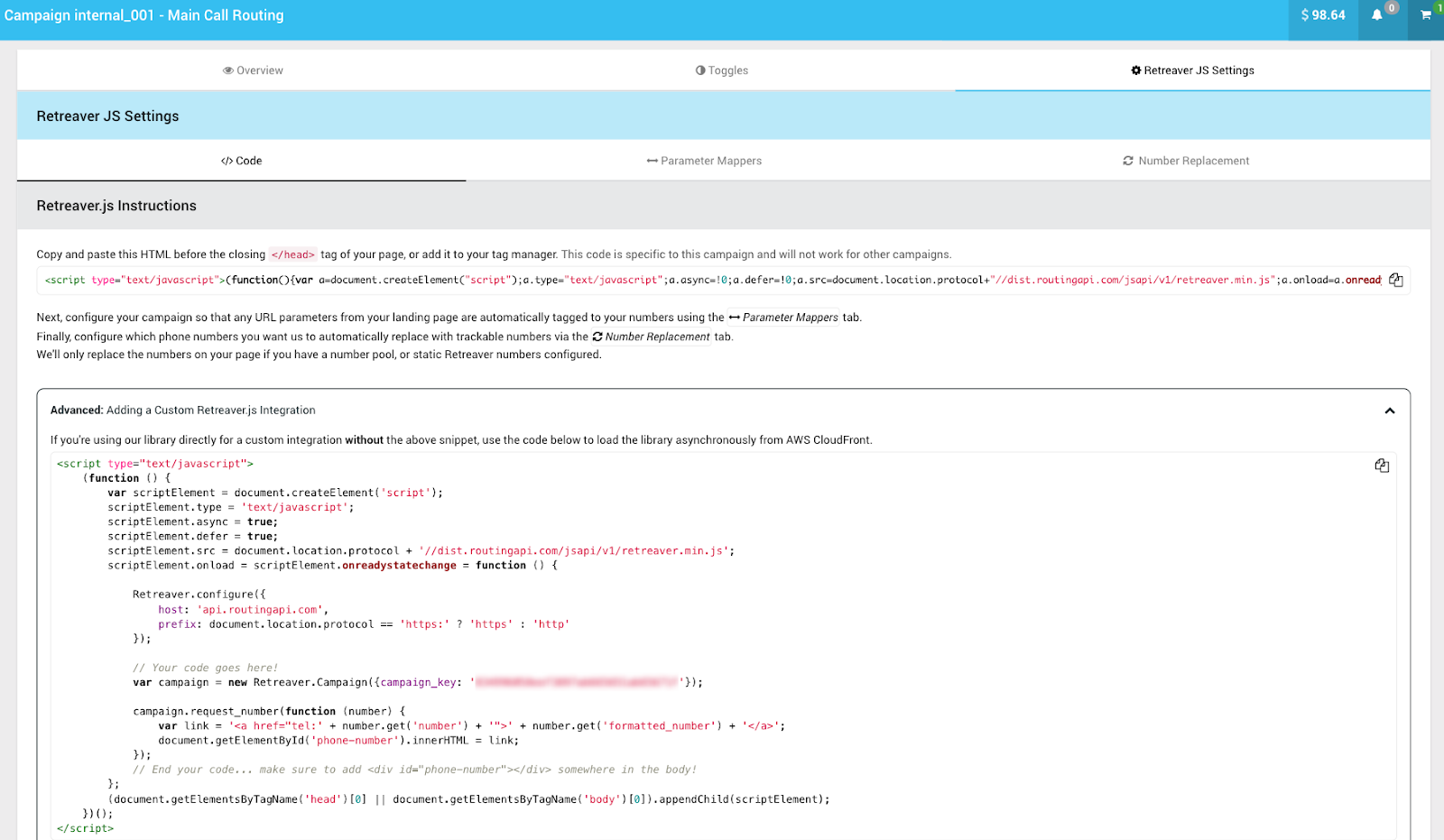1444x840 pixels.
Task: Select the Retreaver JS Settings tab
Action: point(1192,70)
